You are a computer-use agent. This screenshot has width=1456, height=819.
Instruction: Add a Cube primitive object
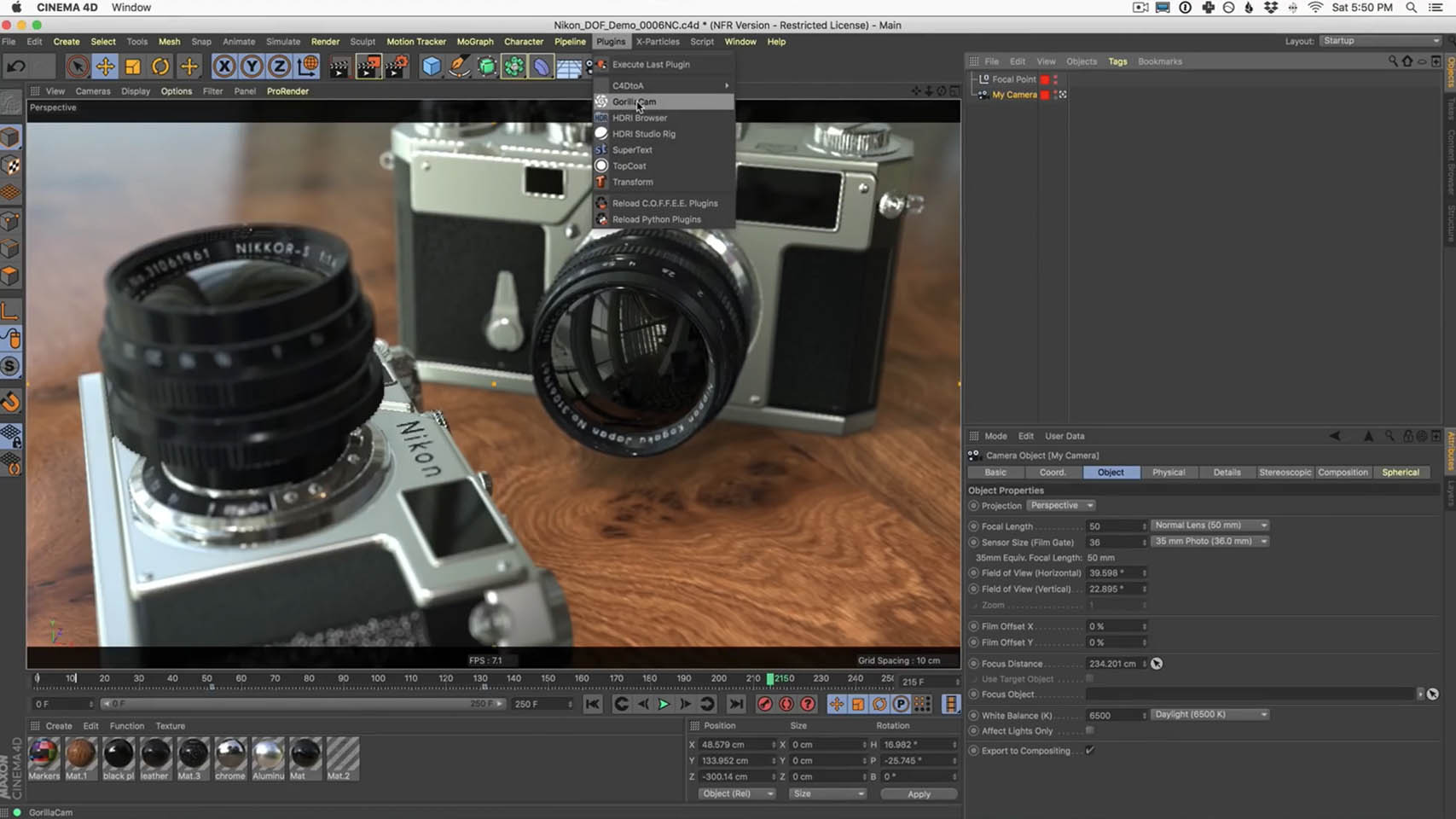coord(432,67)
